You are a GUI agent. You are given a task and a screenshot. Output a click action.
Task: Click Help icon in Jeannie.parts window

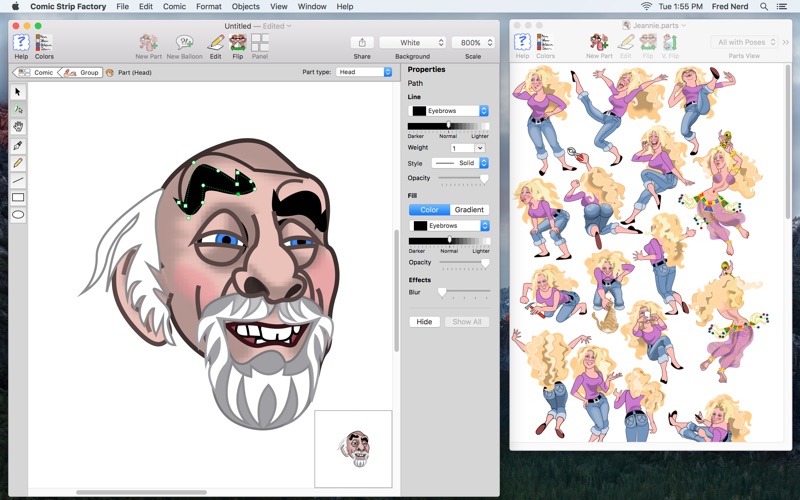point(522,42)
